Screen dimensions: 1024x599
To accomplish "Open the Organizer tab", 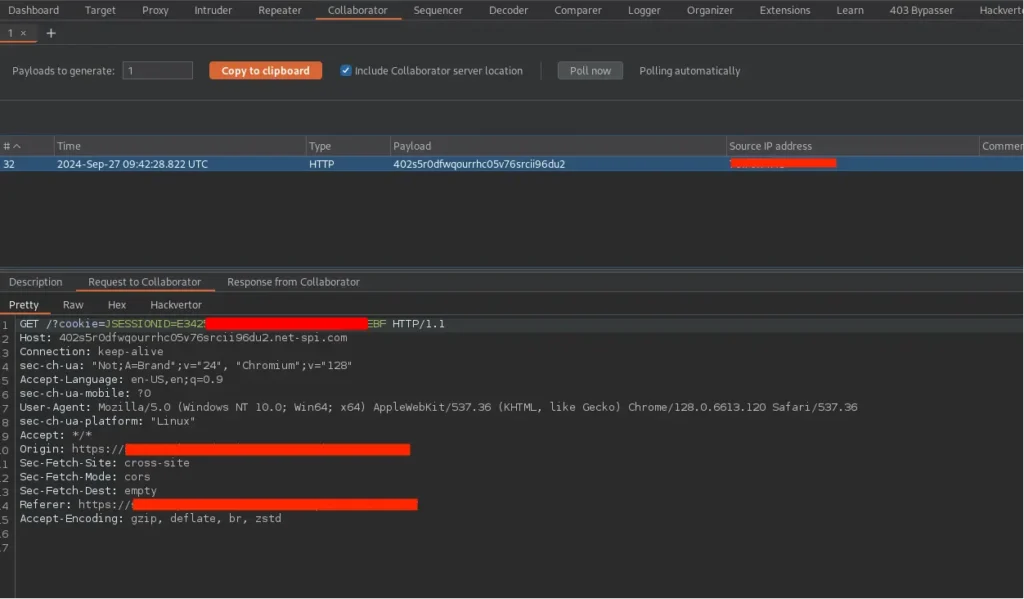I will pyautogui.click(x=710, y=10).
